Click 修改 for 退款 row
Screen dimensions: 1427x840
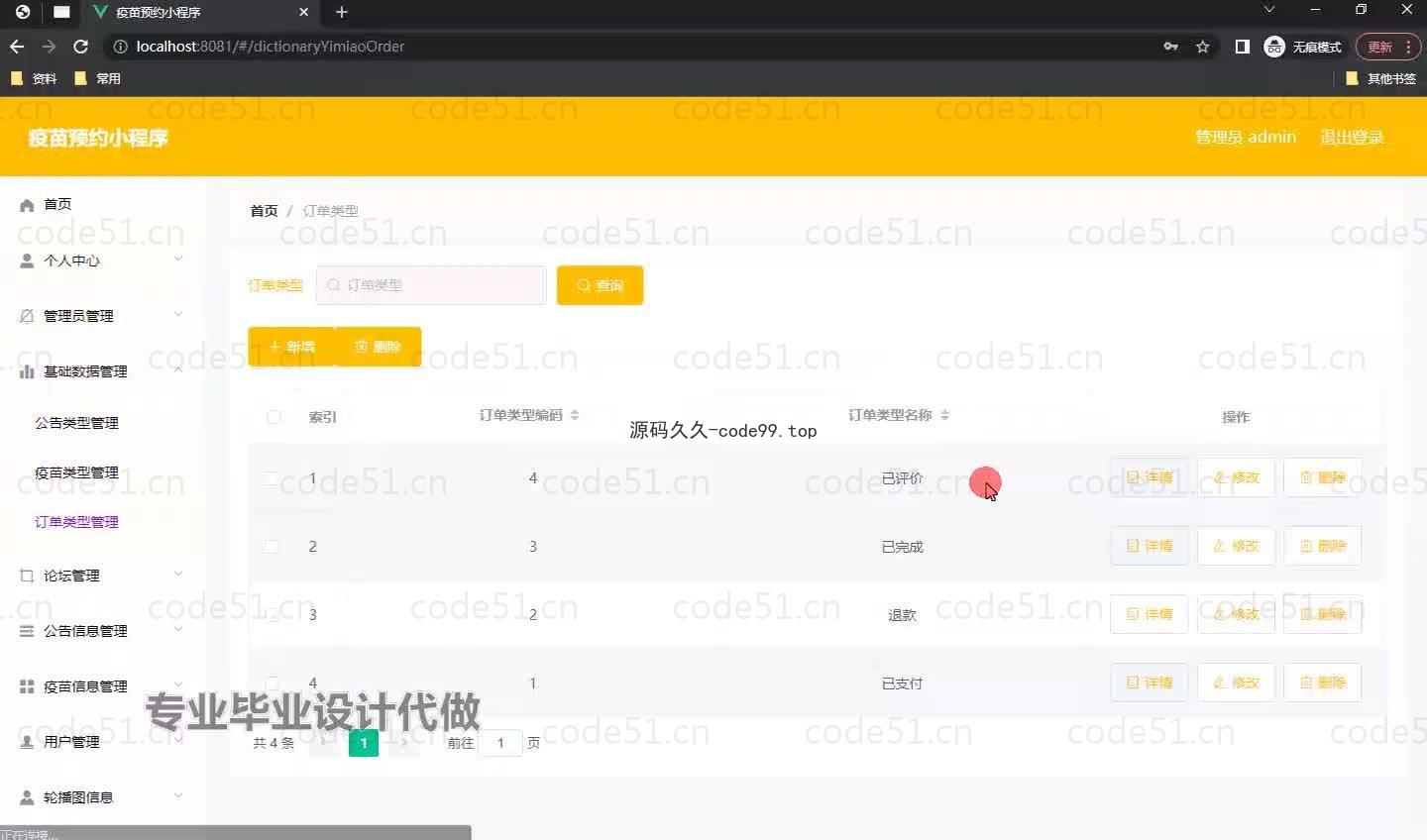(x=1236, y=614)
